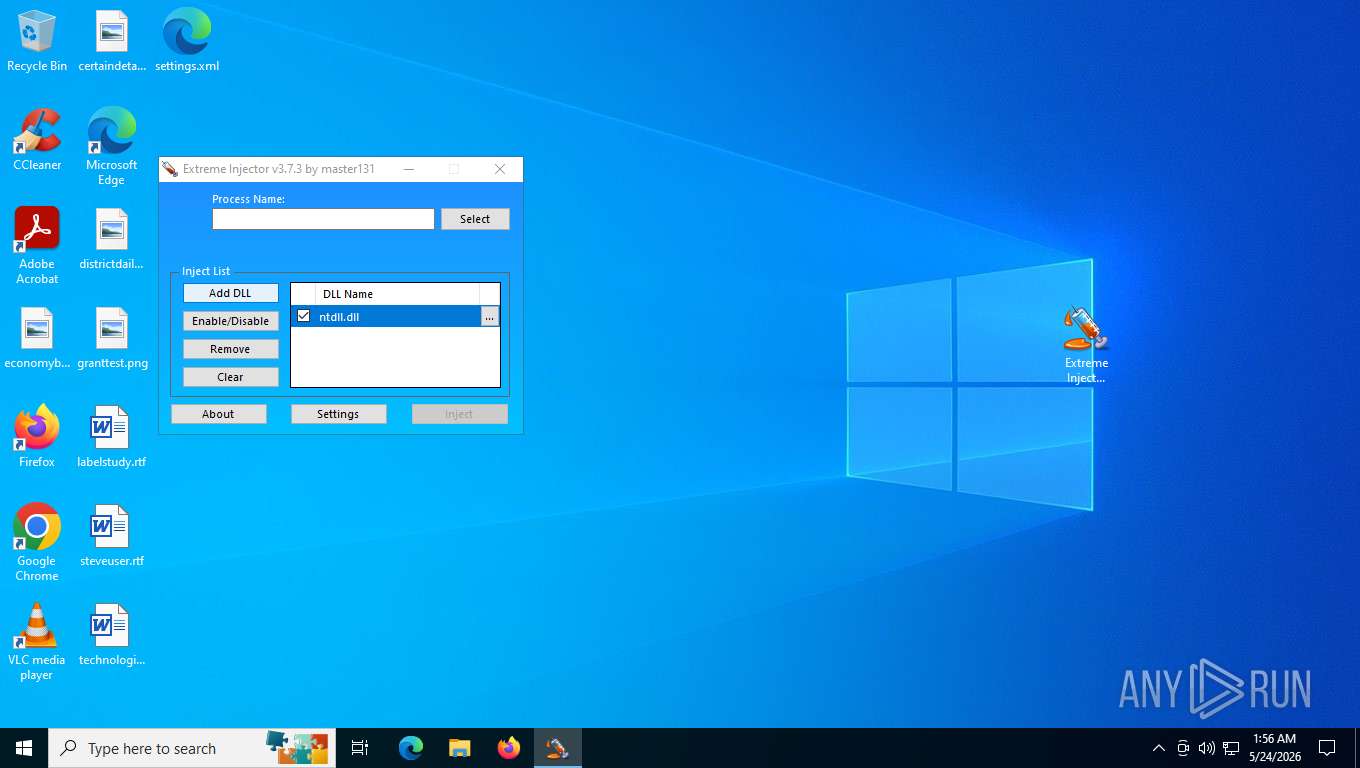Open the Recycle Bin desktop icon
This screenshot has height=768, width=1360.
pyautogui.click(x=37, y=41)
